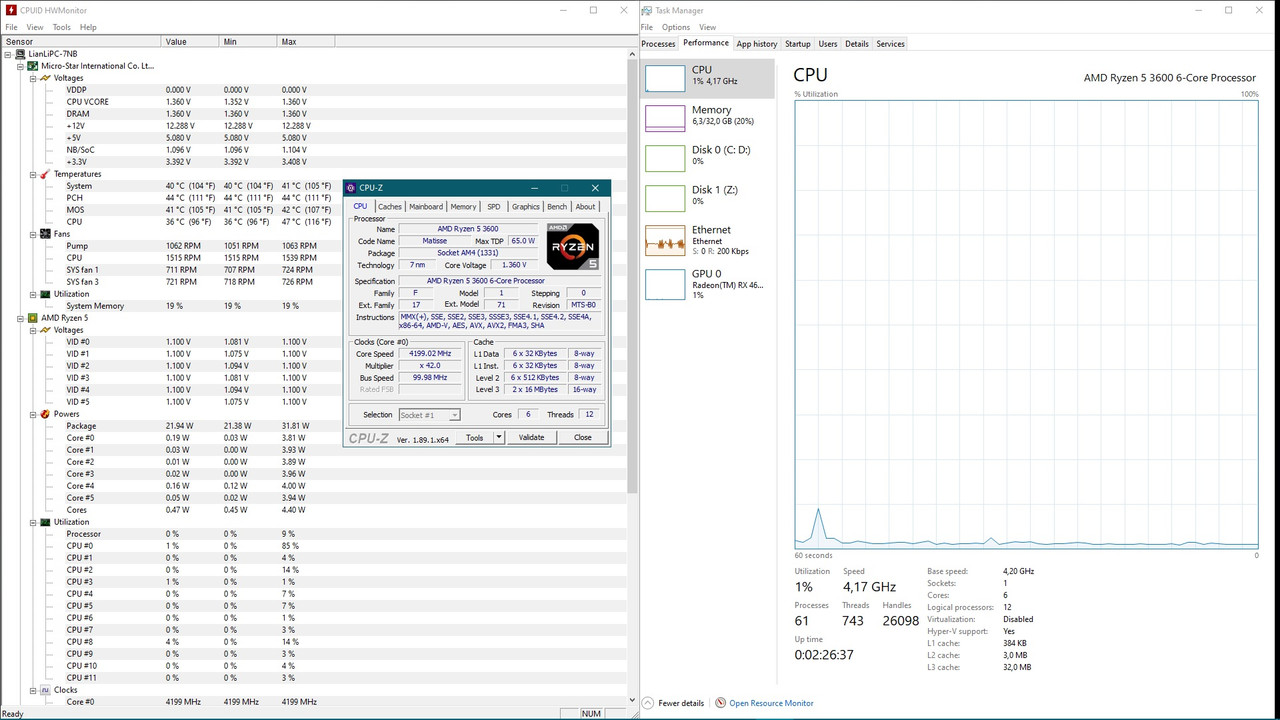Click the icon beside Clocks in HWMonitor
The height and width of the screenshot is (720, 1280).
45,690
